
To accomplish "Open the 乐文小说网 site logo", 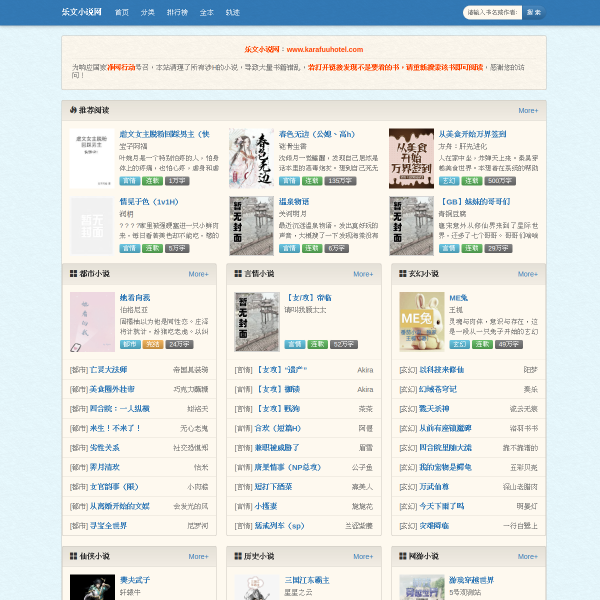I will coord(82,12).
